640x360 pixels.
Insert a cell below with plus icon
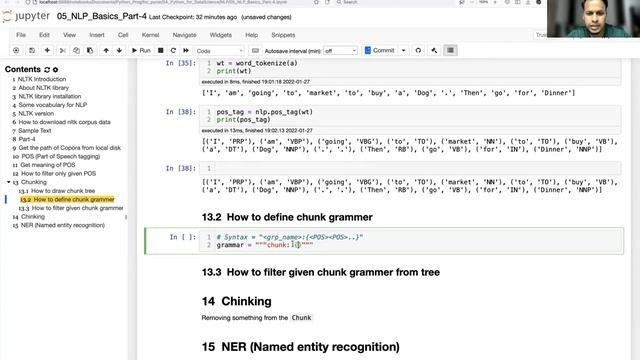pos(47,51)
